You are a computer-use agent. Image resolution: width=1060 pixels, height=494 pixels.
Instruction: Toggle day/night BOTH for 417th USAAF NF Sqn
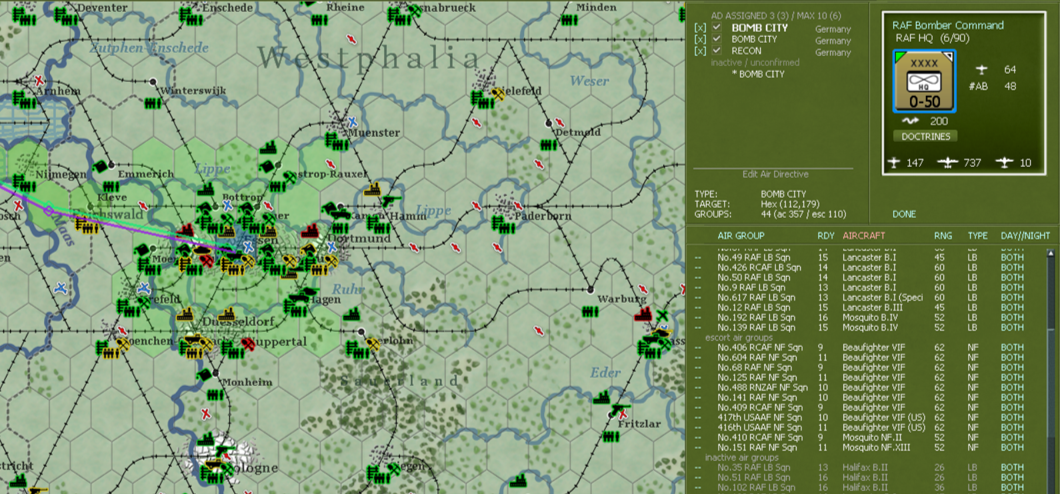(x=1012, y=418)
